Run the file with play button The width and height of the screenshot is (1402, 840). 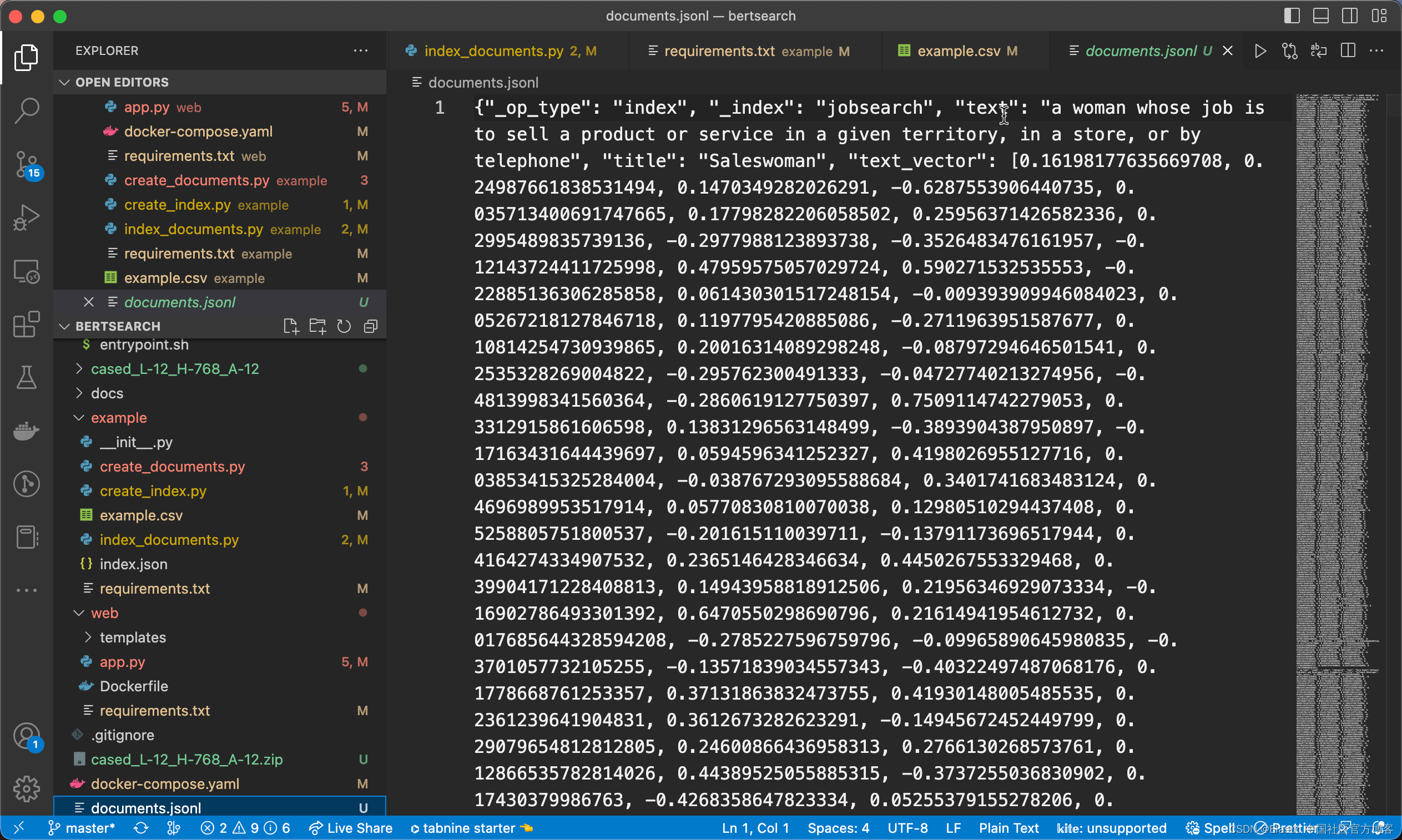click(1259, 51)
